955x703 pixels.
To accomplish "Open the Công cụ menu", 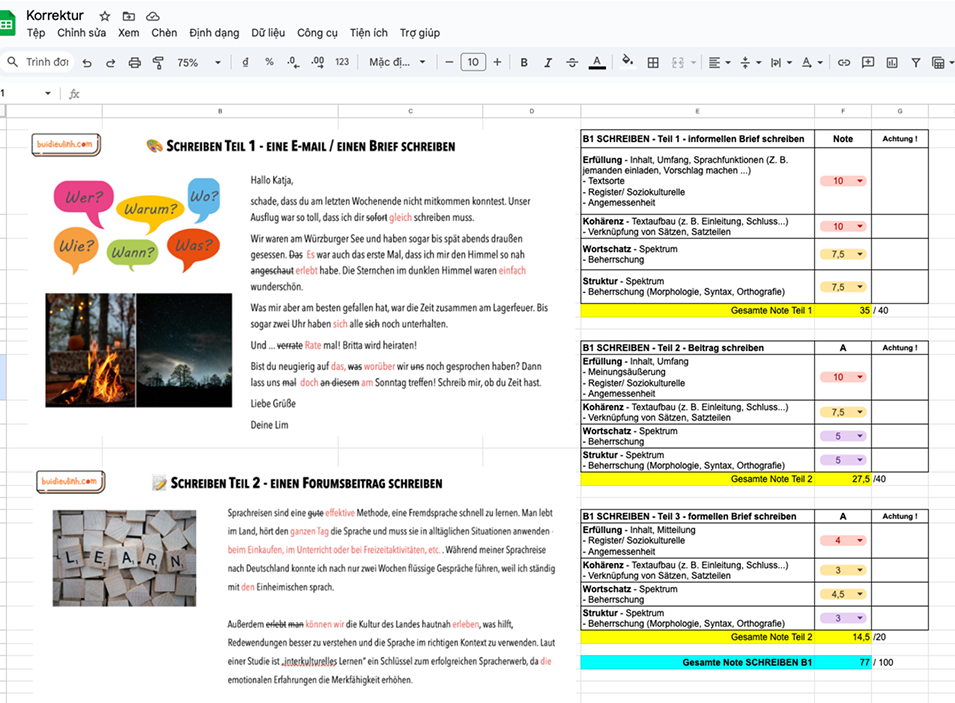I will pos(317,33).
